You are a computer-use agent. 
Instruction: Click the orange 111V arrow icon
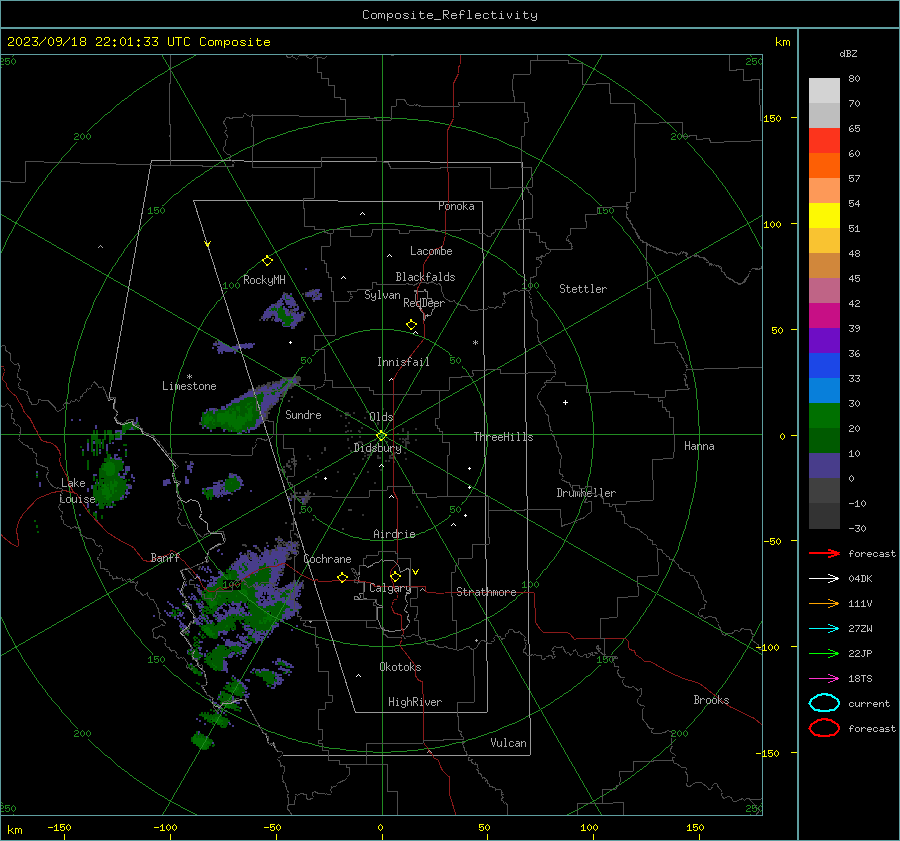coord(824,603)
